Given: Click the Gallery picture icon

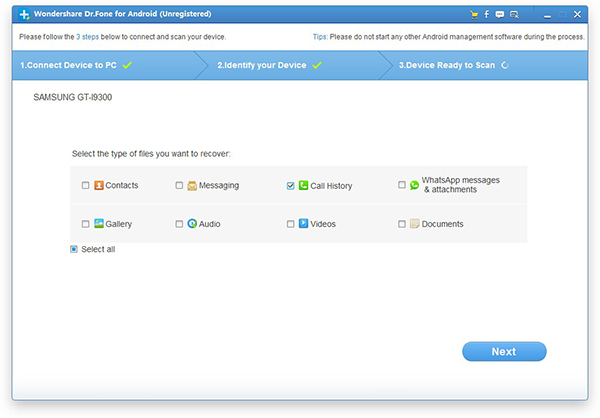Looking at the screenshot, I should click(99, 223).
